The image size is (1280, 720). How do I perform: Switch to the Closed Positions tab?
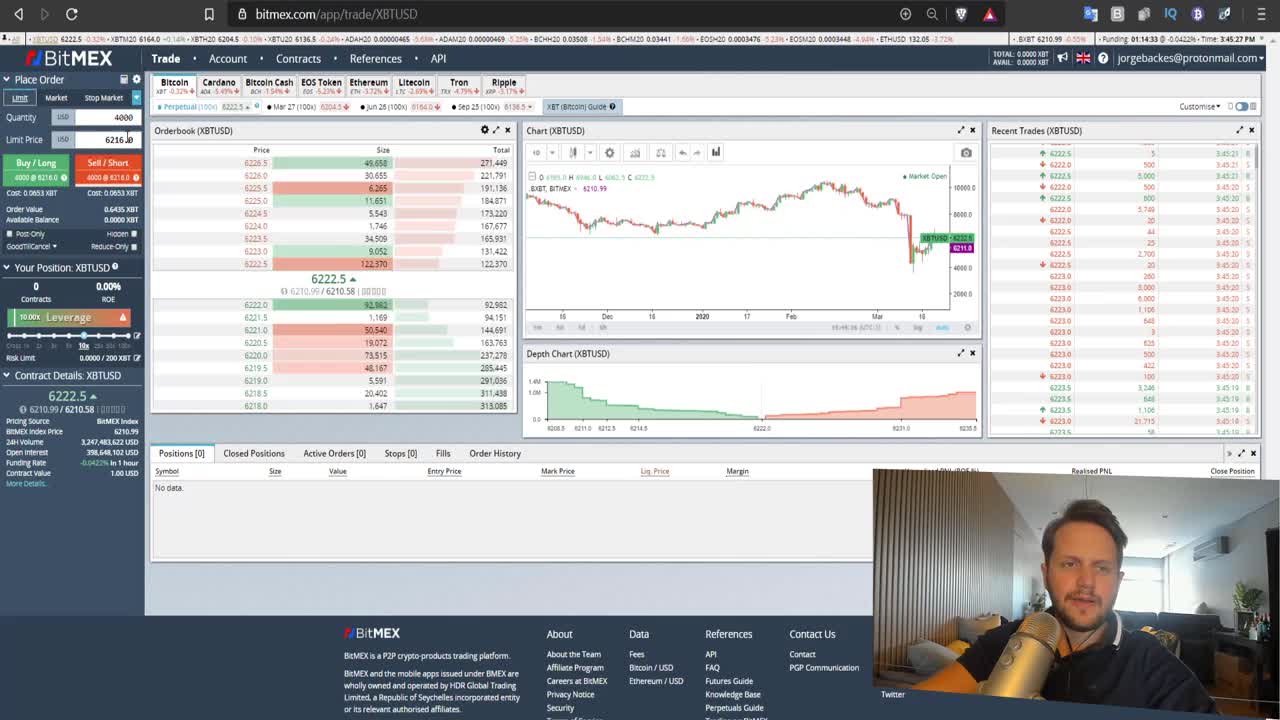254,453
